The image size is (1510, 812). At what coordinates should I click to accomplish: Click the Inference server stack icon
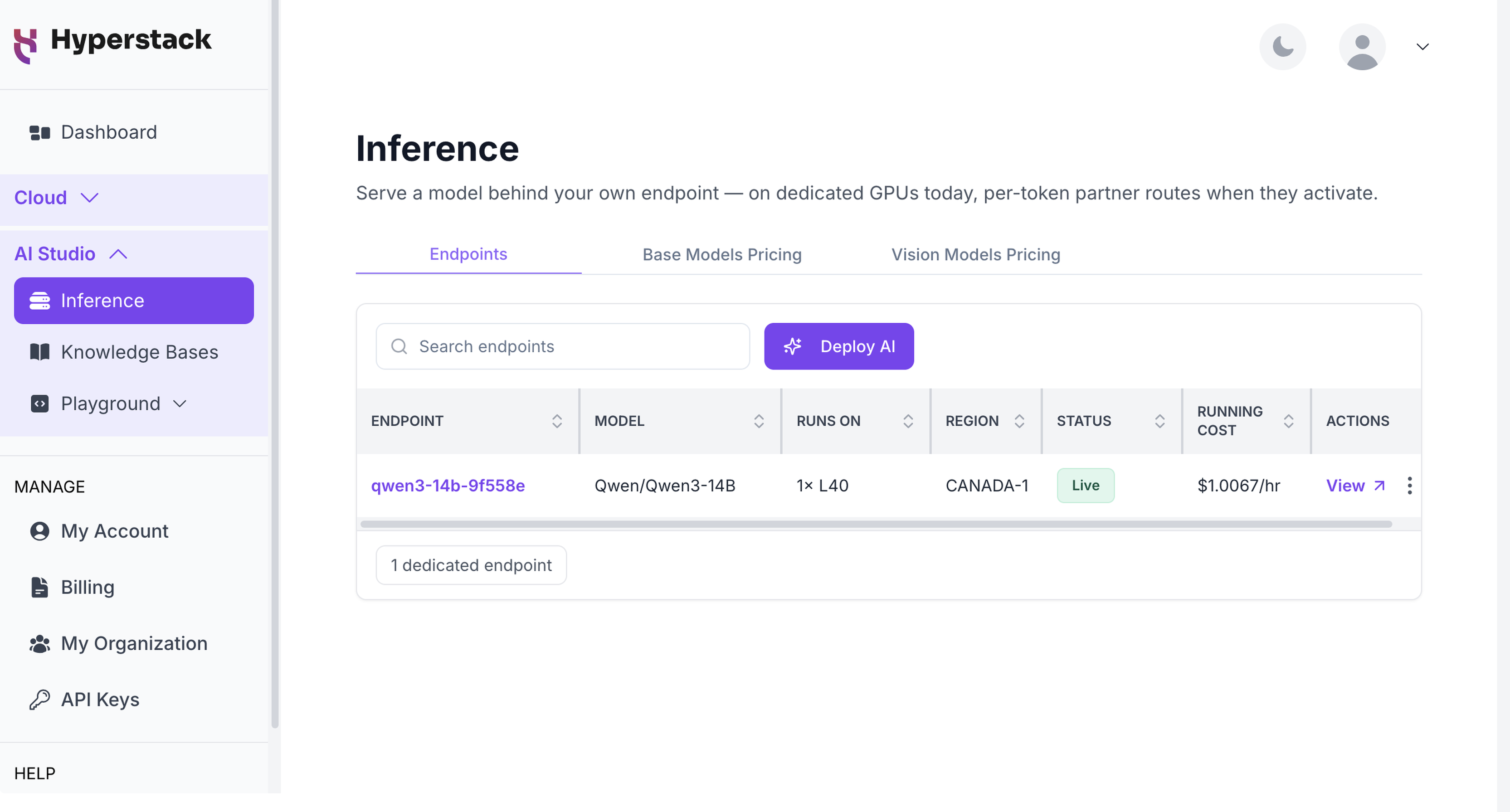click(x=40, y=301)
